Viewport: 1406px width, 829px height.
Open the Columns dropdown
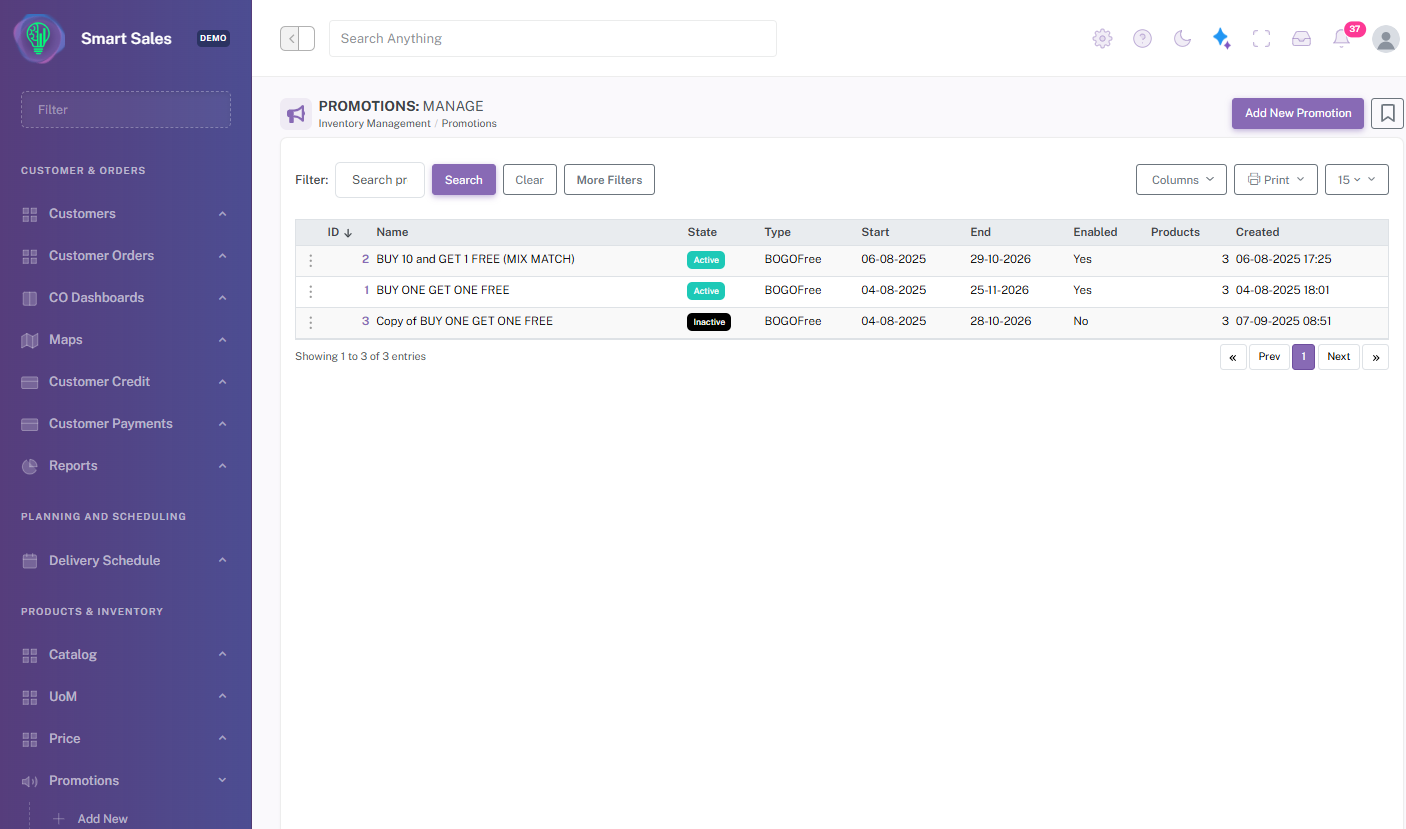(1181, 180)
